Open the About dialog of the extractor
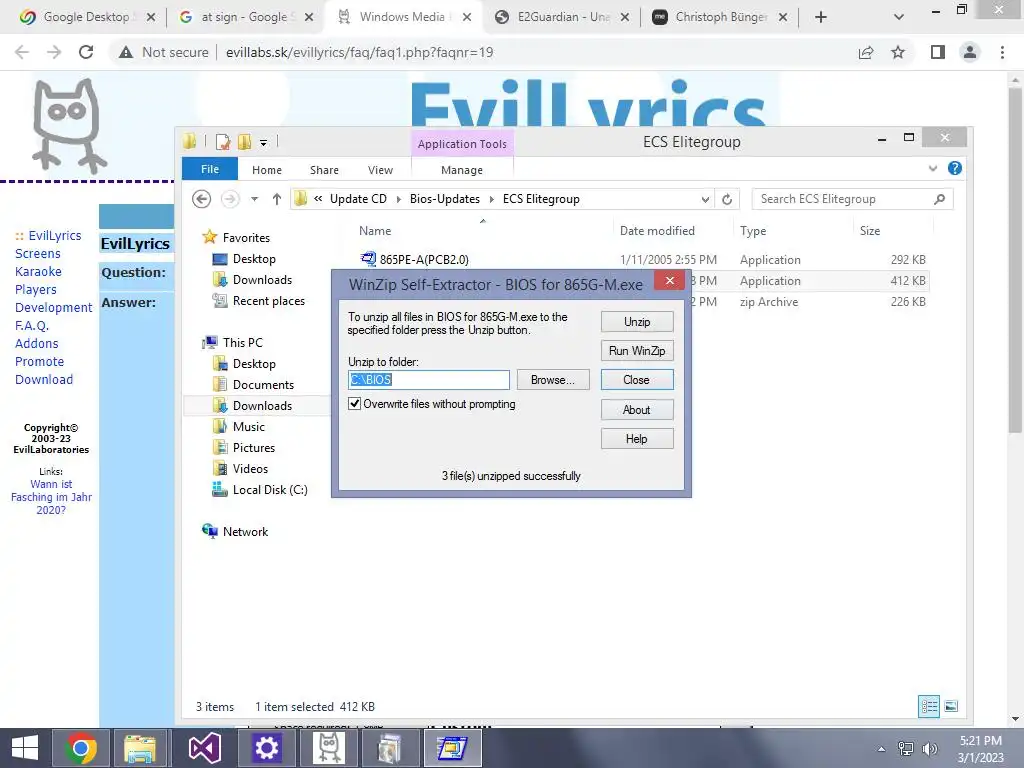The width and height of the screenshot is (1024, 768). 637,409
